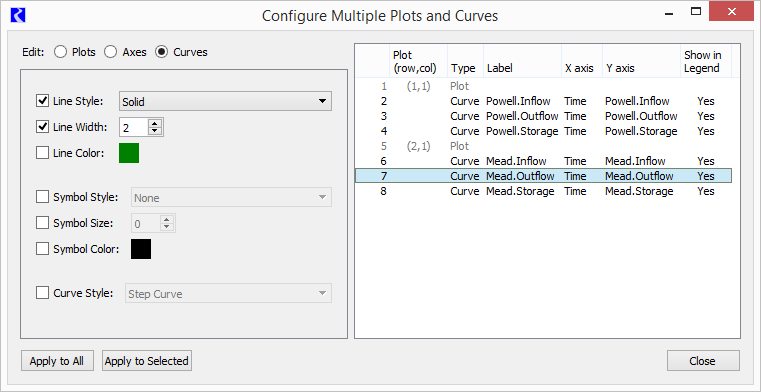Click the Time X axis cell for Mead.Inflow

point(575,161)
